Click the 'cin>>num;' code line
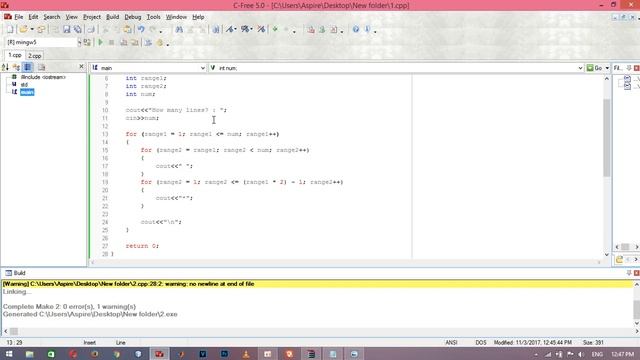The width and height of the screenshot is (640, 360). point(142,118)
